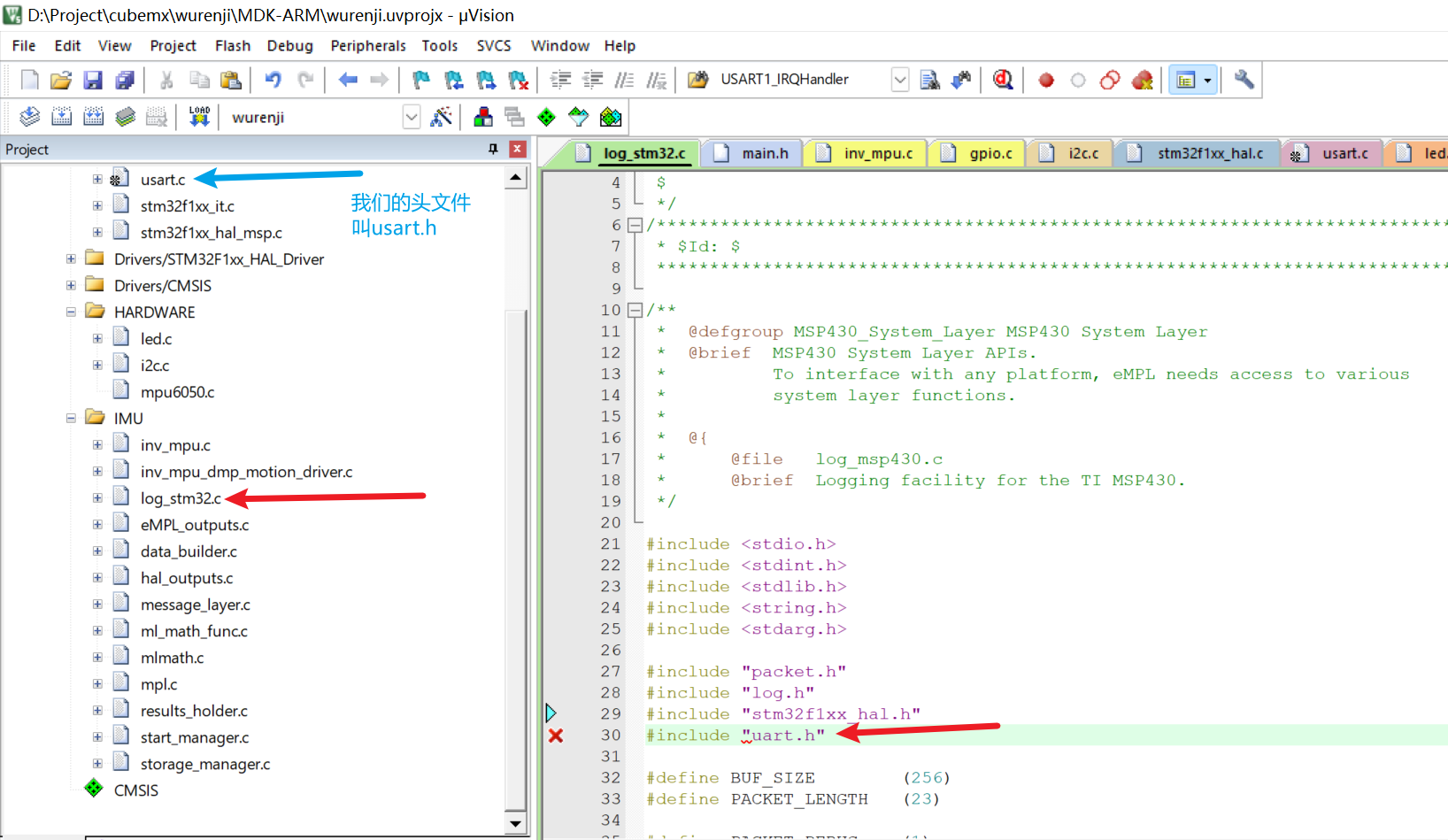Pin or unpin the Project panel
The height and width of the screenshot is (840, 1448).
(493, 149)
